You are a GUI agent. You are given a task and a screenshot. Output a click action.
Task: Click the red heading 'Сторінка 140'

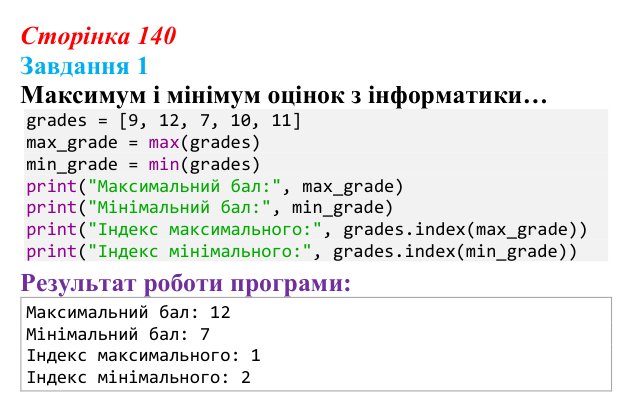click(x=98, y=36)
